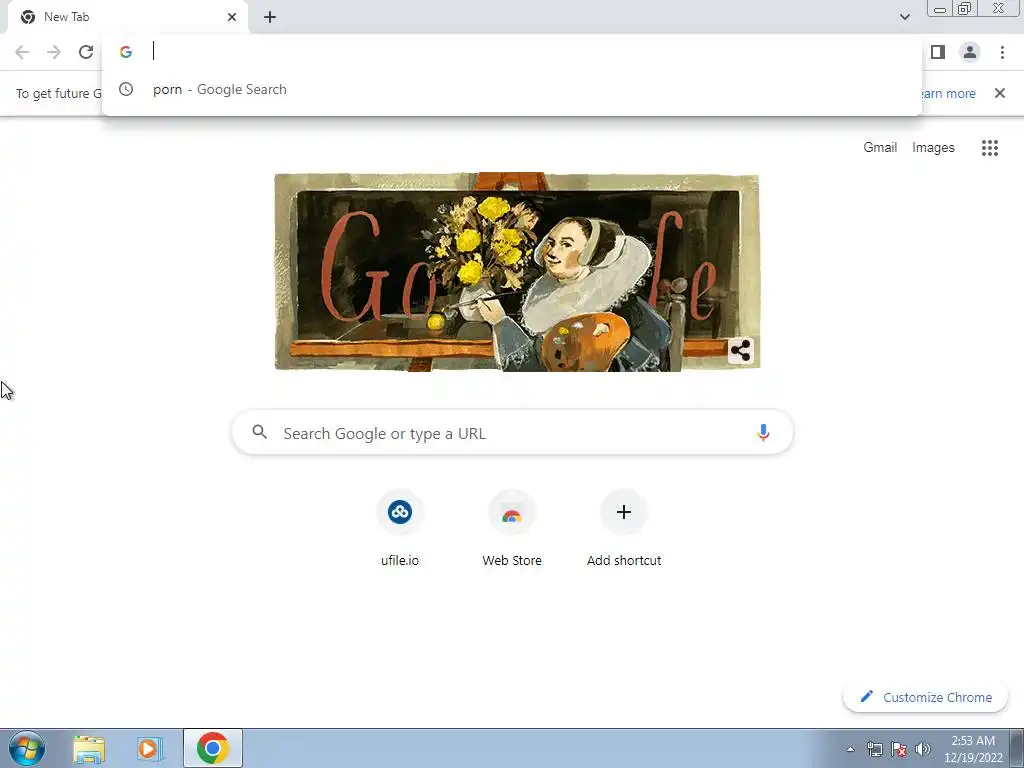Open Customize Chrome button

pyautogui.click(x=925, y=697)
